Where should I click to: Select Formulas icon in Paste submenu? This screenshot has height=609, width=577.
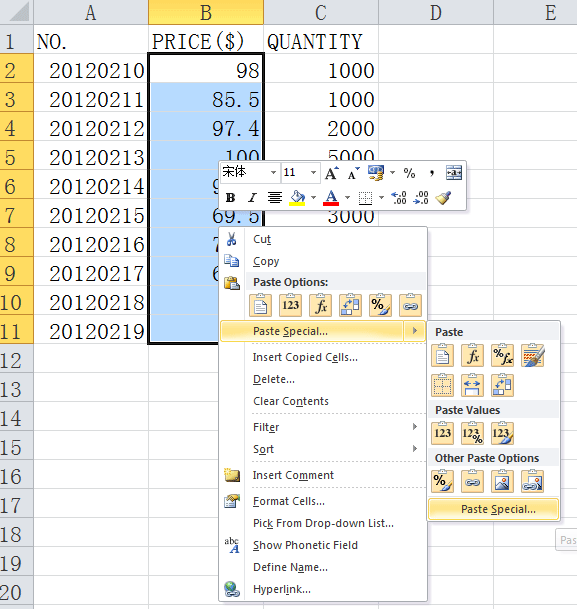pyautogui.click(x=472, y=355)
